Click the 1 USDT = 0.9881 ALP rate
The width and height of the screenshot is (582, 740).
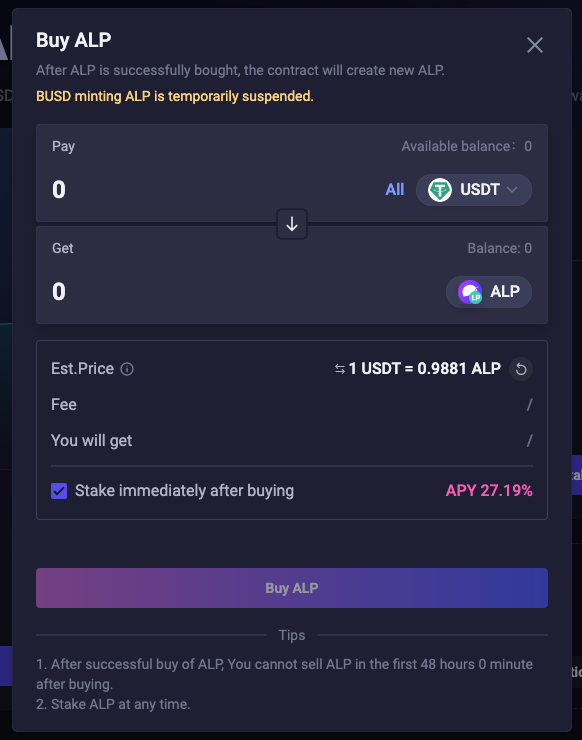pos(424,369)
